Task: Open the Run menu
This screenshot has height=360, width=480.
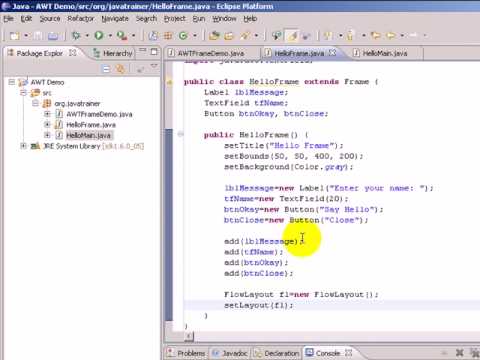Action: click(199, 19)
